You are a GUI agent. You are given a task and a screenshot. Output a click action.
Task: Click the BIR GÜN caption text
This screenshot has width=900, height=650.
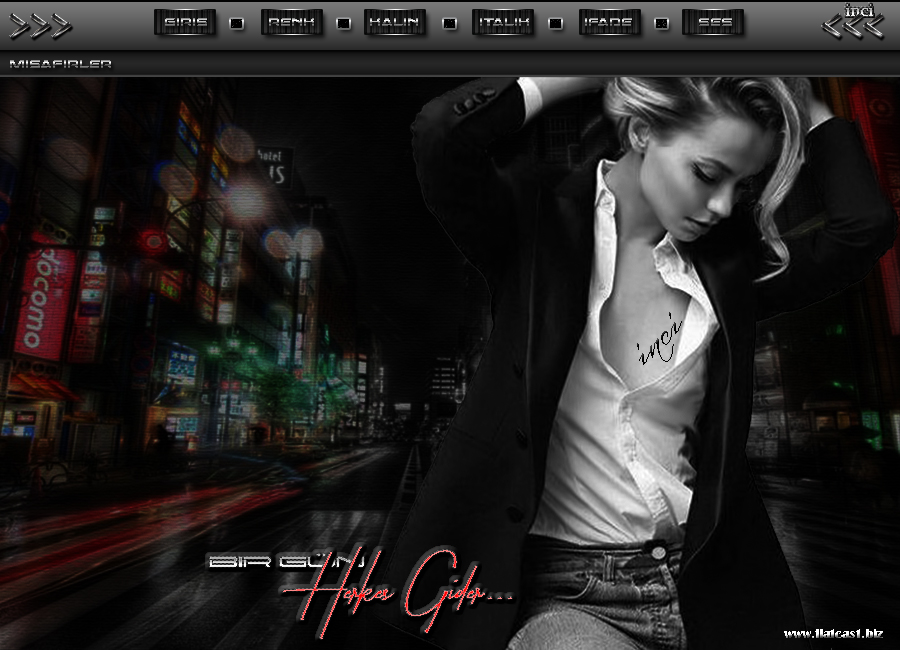(x=285, y=562)
